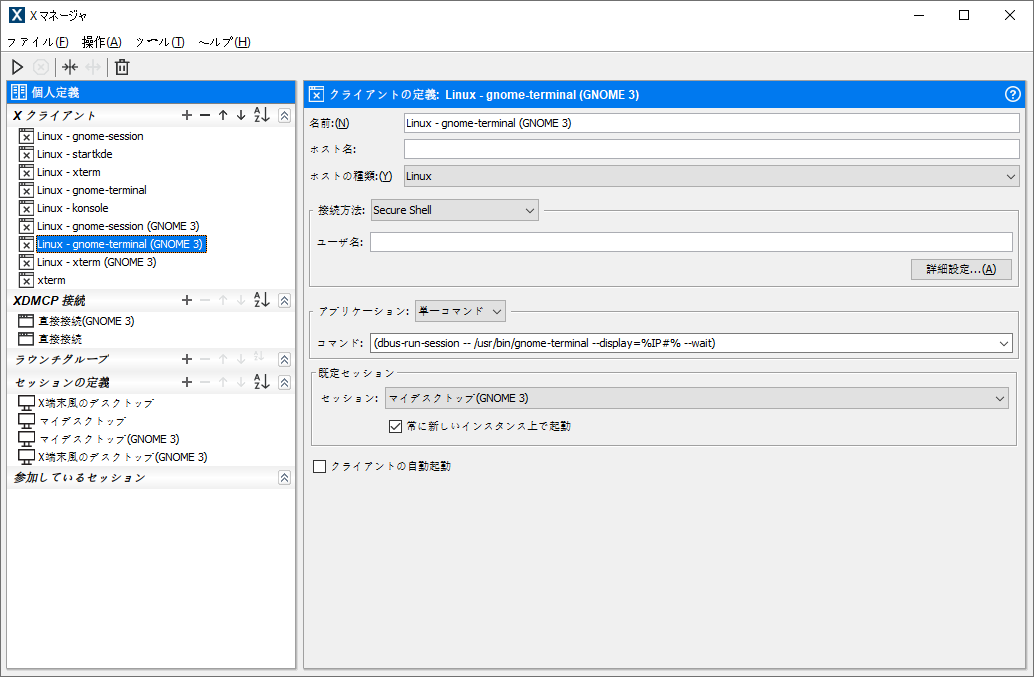Sort XDMCP接続 entries A-Z
This screenshot has width=1034, height=677.
tap(262, 300)
